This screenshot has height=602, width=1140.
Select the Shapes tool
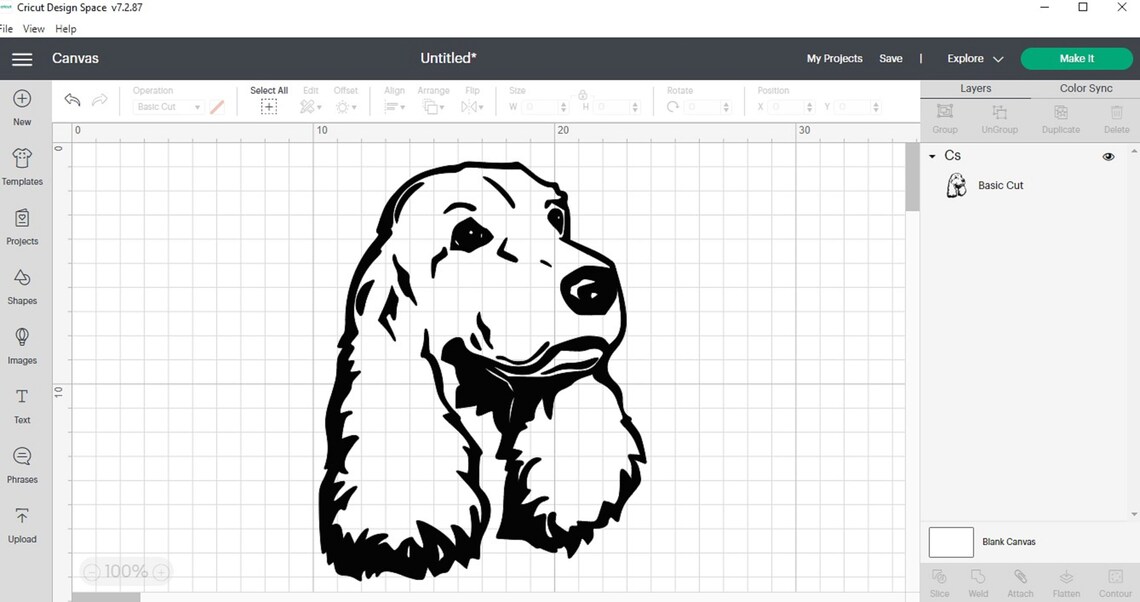22,285
